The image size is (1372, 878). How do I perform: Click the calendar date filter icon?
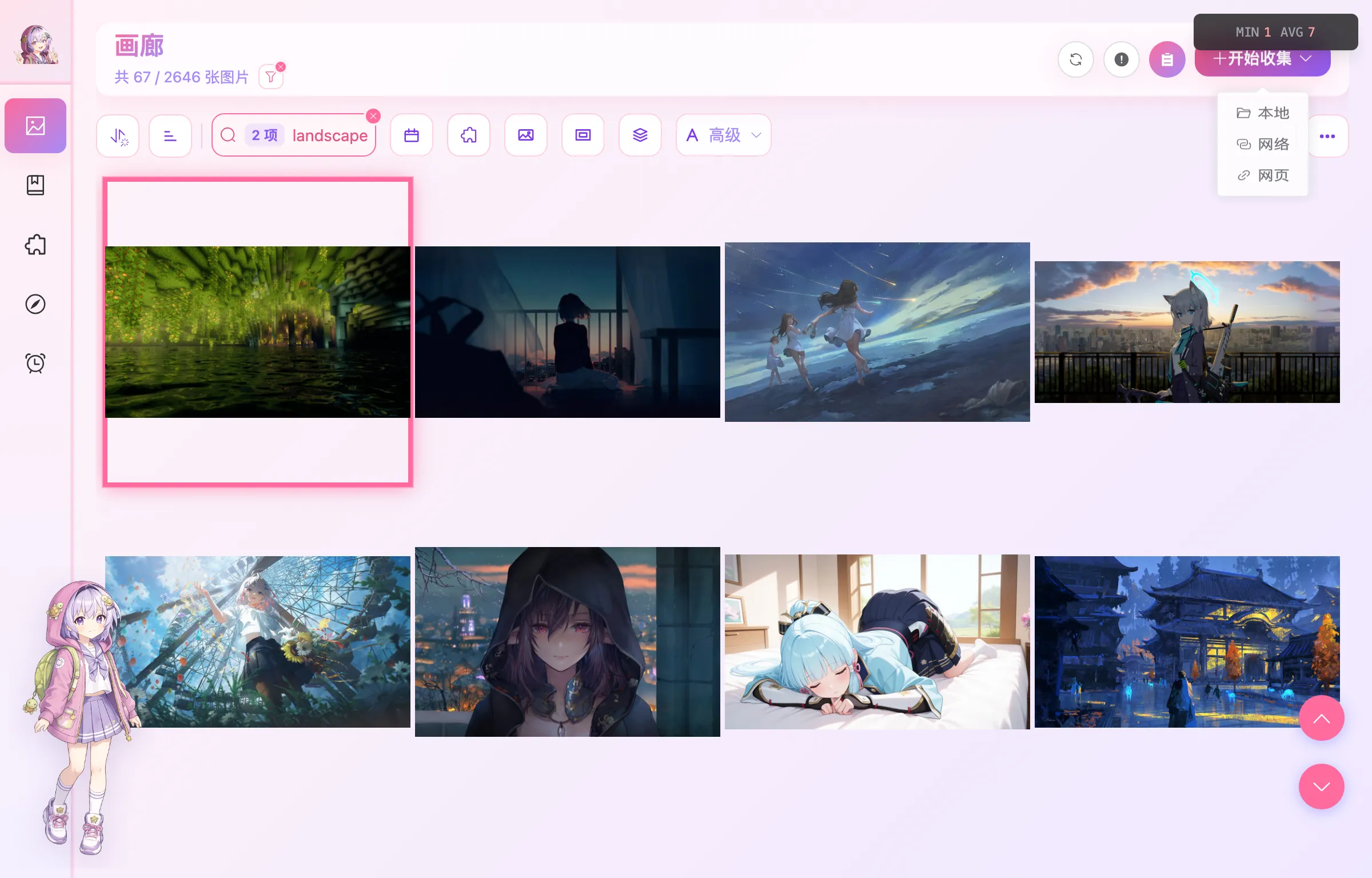point(412,135)
